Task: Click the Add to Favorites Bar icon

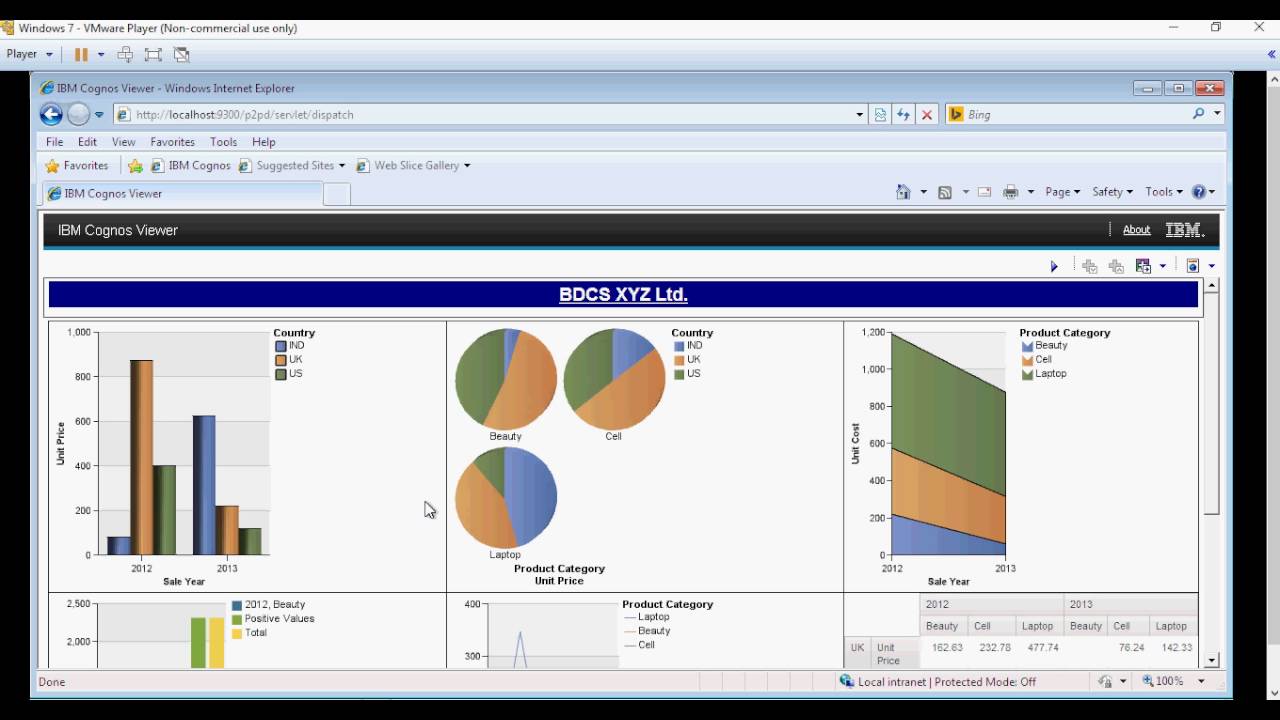Action: [x=135, y=165]
